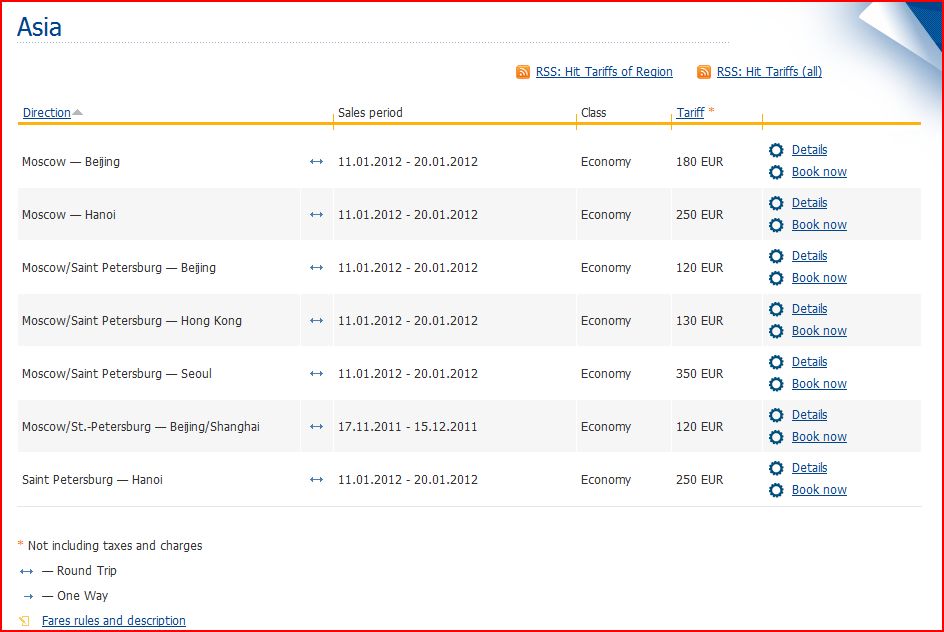Select the '130 EUR' tariff value
Image resolution: width=944 pixels, height=632 pixels.
click(700, 321)
